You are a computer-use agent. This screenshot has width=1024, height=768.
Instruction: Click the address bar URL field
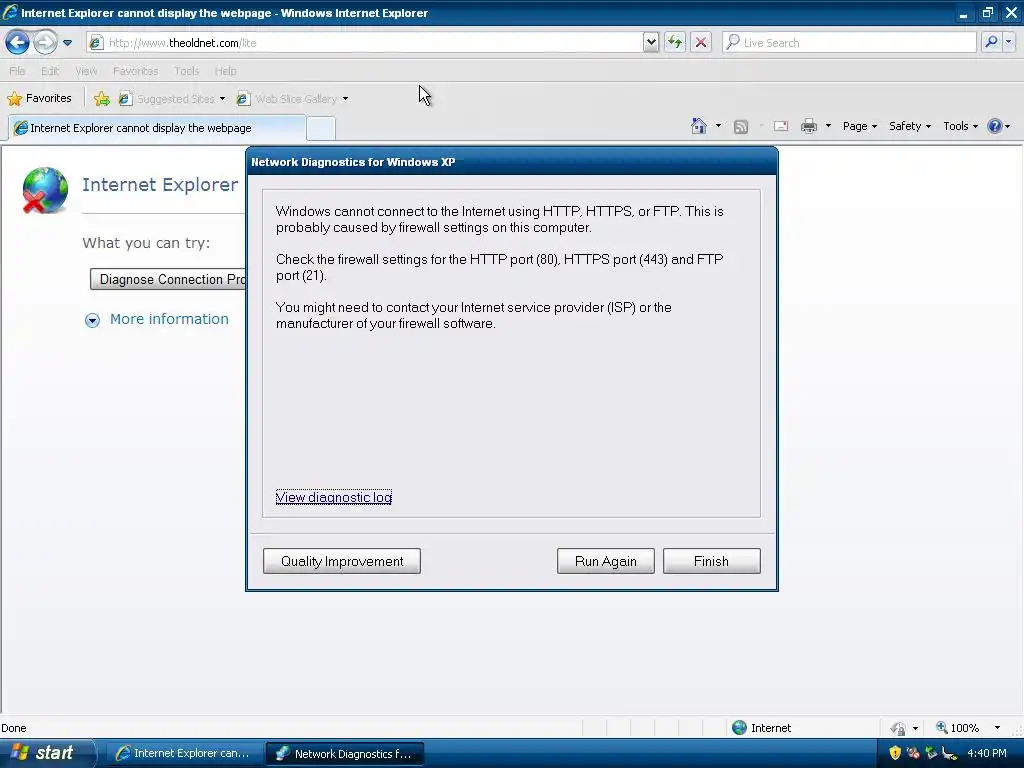tap(364, 43)
